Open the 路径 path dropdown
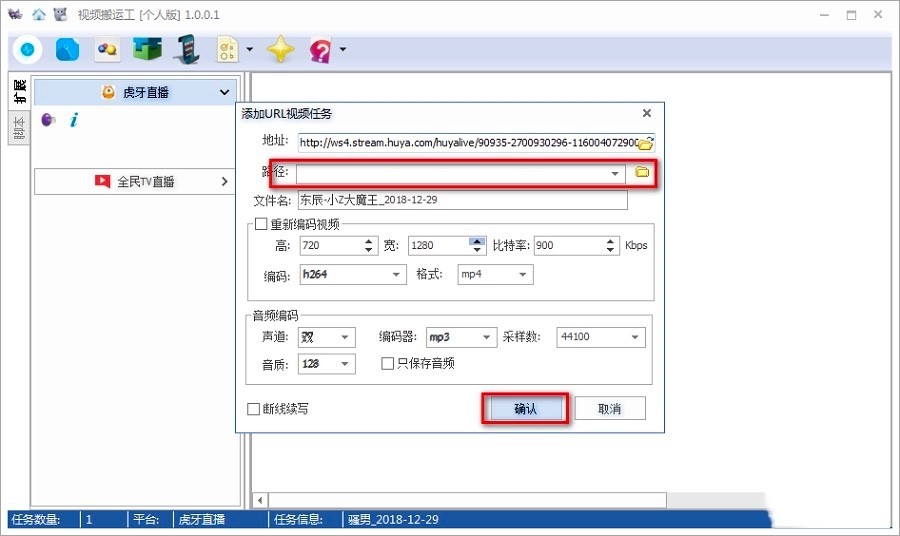 point(615,173)
